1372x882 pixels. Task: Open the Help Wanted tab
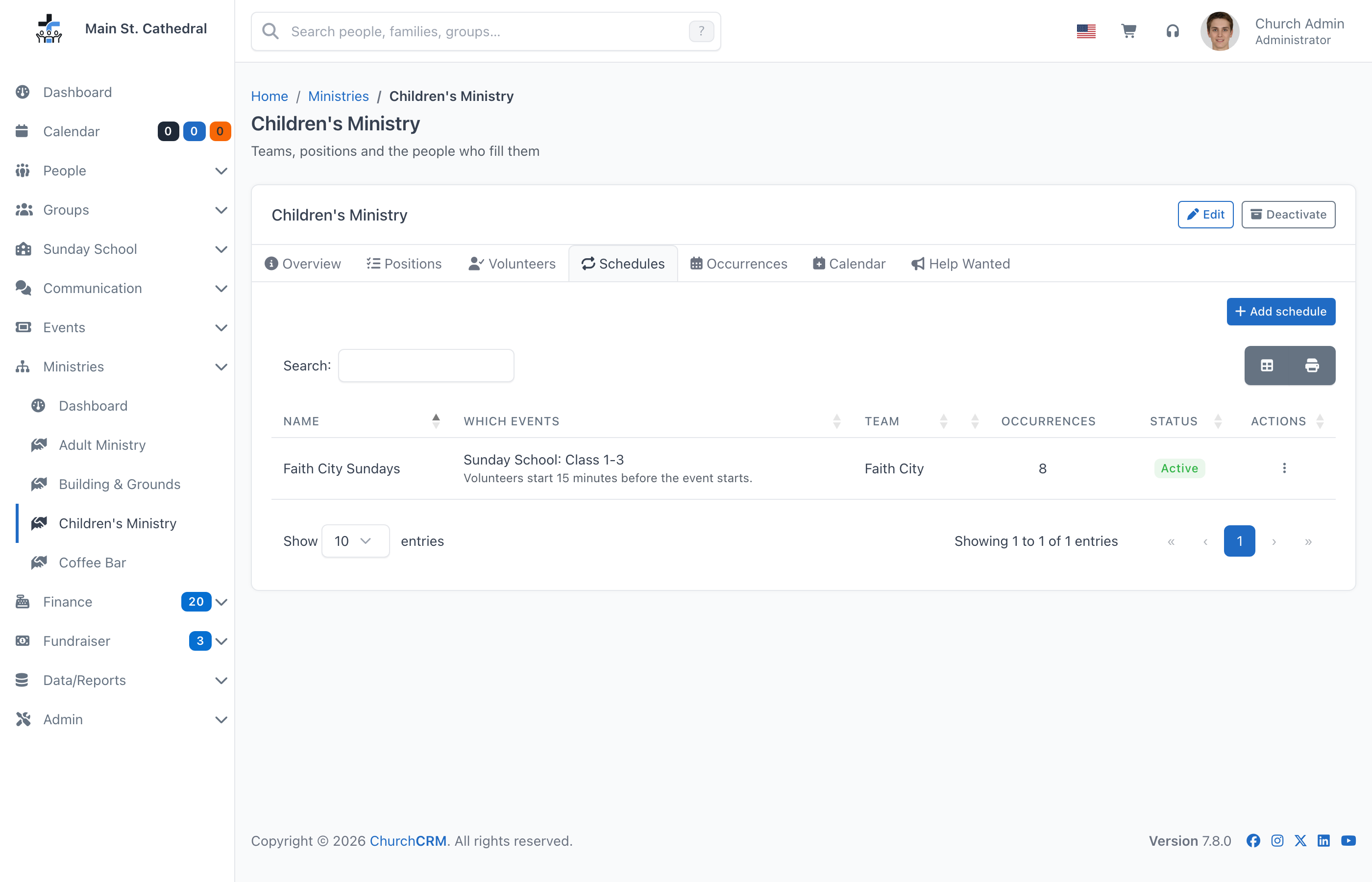coord(960,264)
